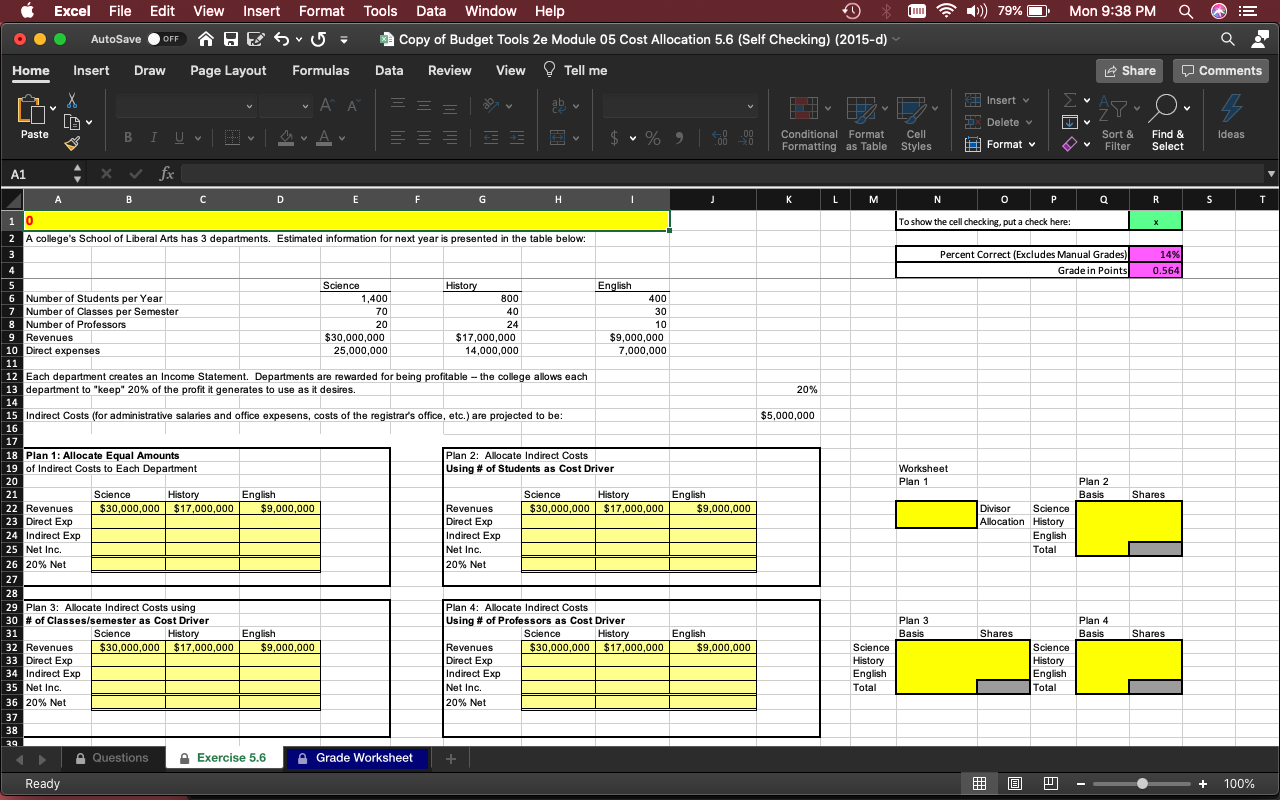Click the Share button
The width and height of the screenshot is (1280, 800).
(x=1129, y=71)
